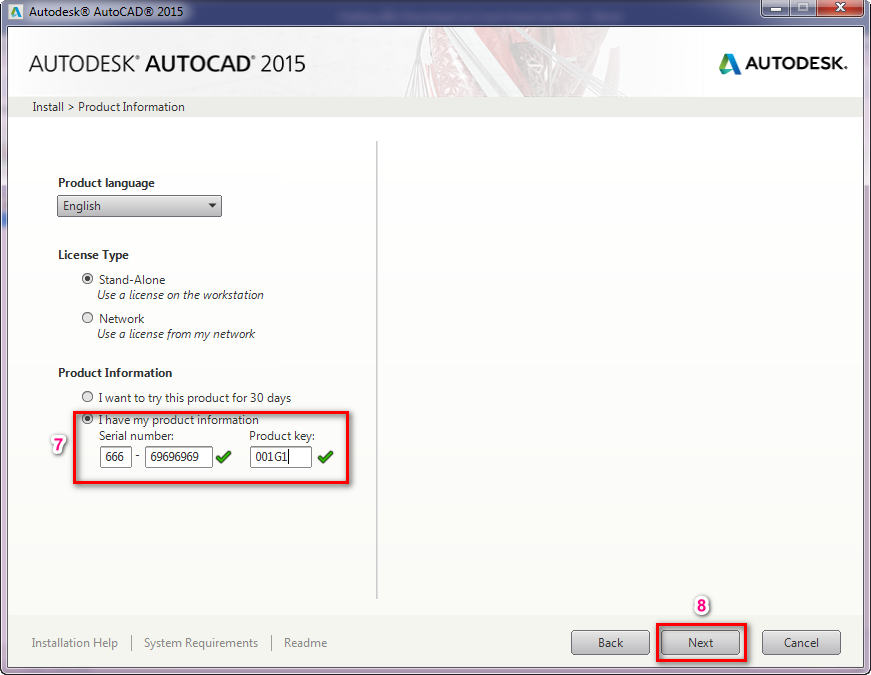Minimize the installer window

(777, 8)
